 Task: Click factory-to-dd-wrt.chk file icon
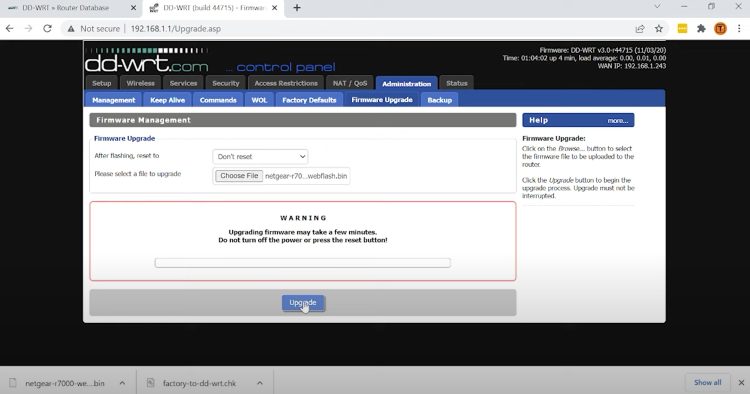tap(150, 383)
